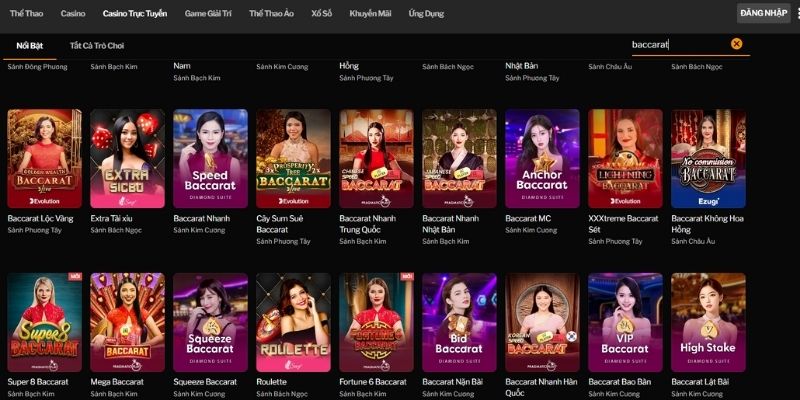Select the Casino Trực Tuyến menu
The width and height of the screenshot is (800, 400).
[x=135, y=14]
